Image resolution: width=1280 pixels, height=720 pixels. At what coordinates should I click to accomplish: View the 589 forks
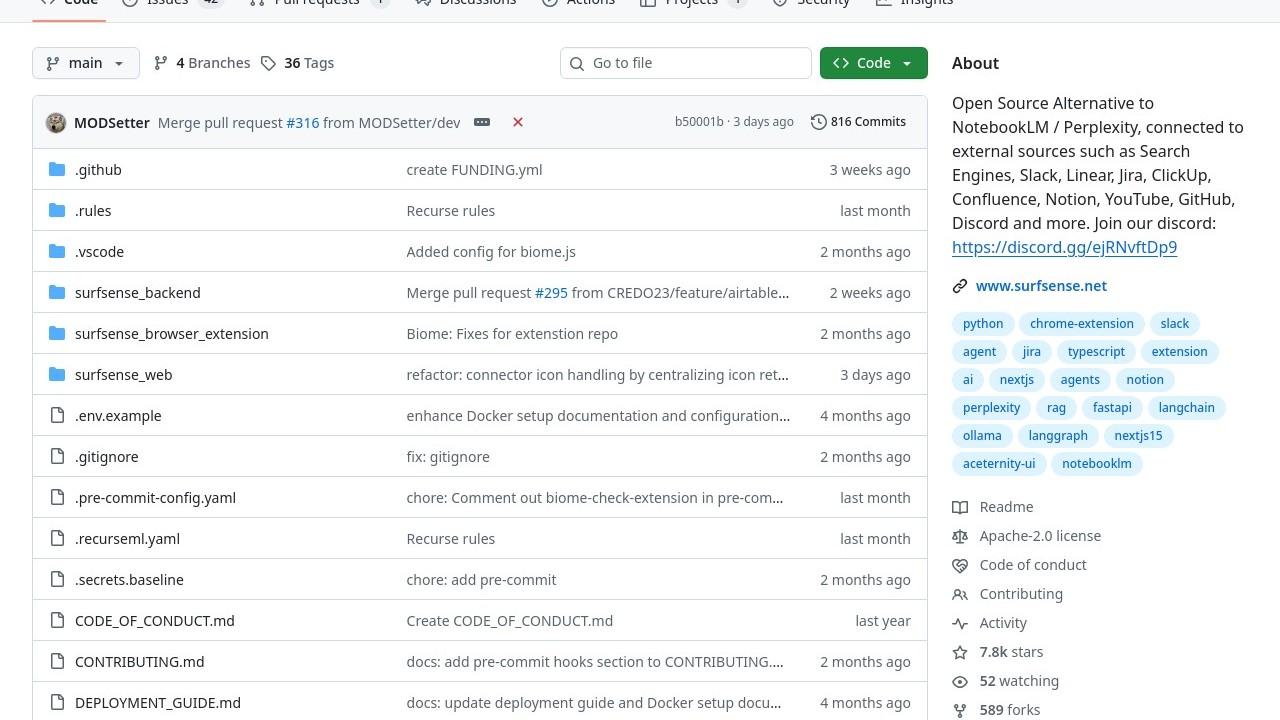[1009, 710]
